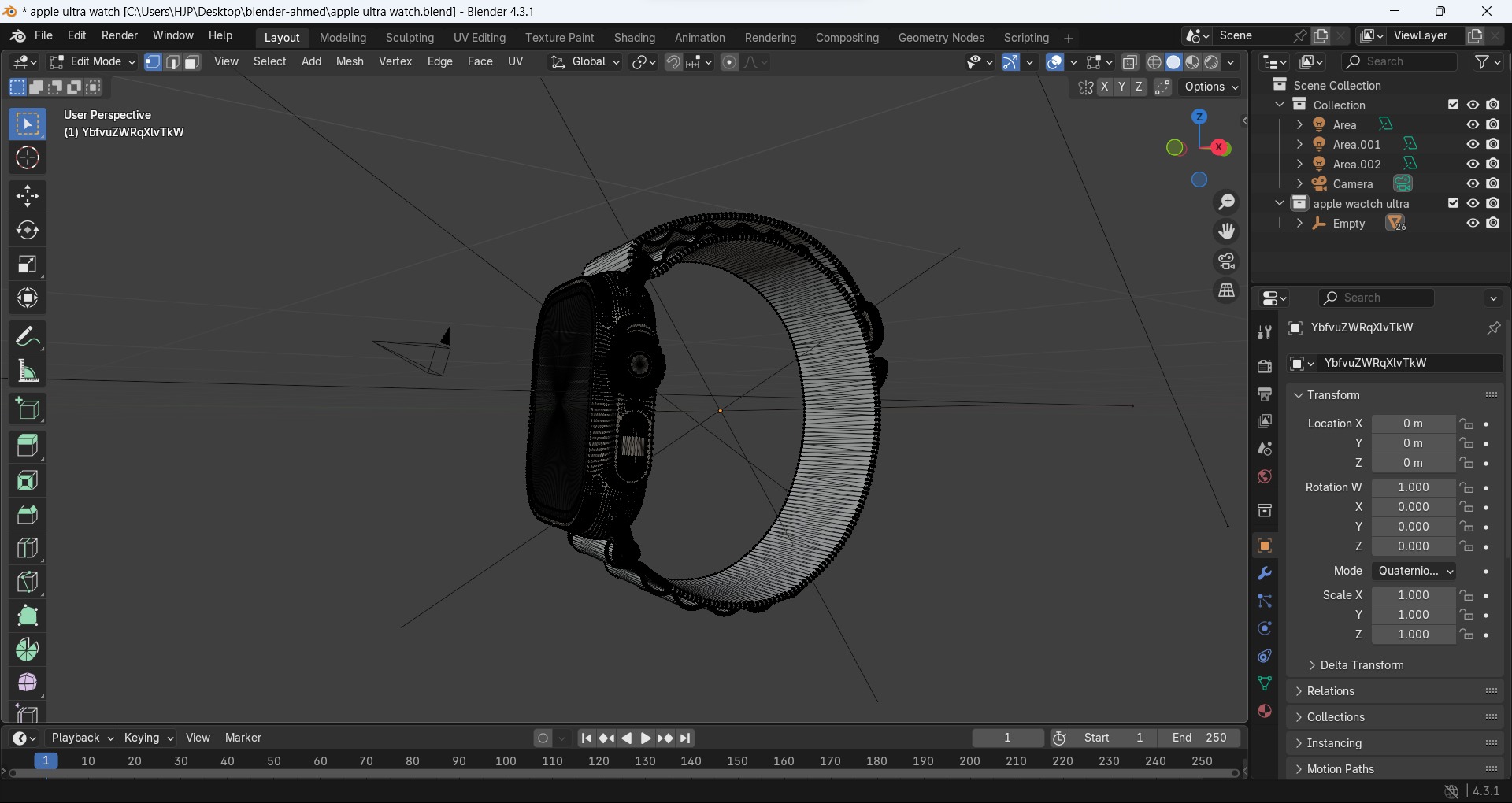Open the Marker menu in the timeline
The width and height of the screenshot is (1512, 803).
[x=243, y=738]
